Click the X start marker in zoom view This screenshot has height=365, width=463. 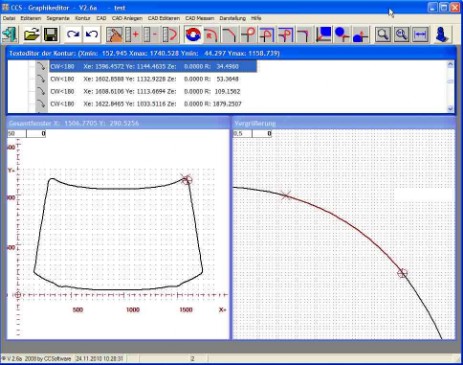tap(286, 195)
